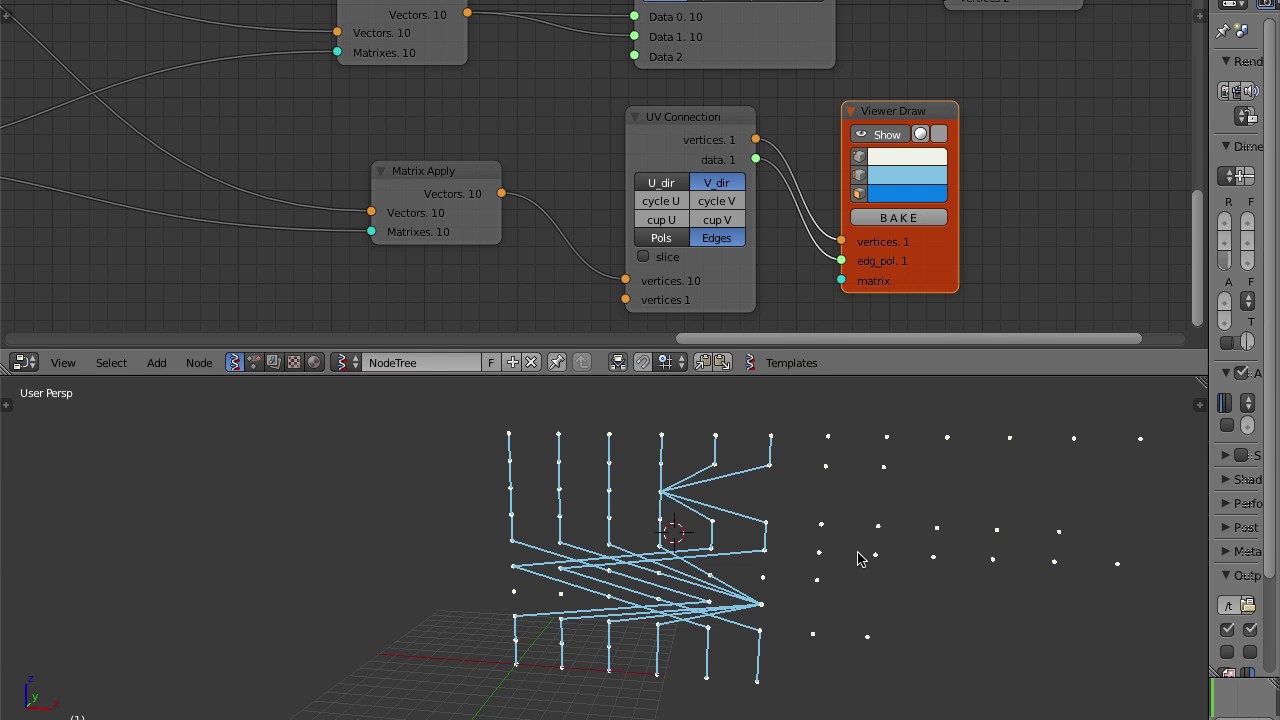
Task: Click the axis gizmo in 3D viewport
Action: pos(37,694)
